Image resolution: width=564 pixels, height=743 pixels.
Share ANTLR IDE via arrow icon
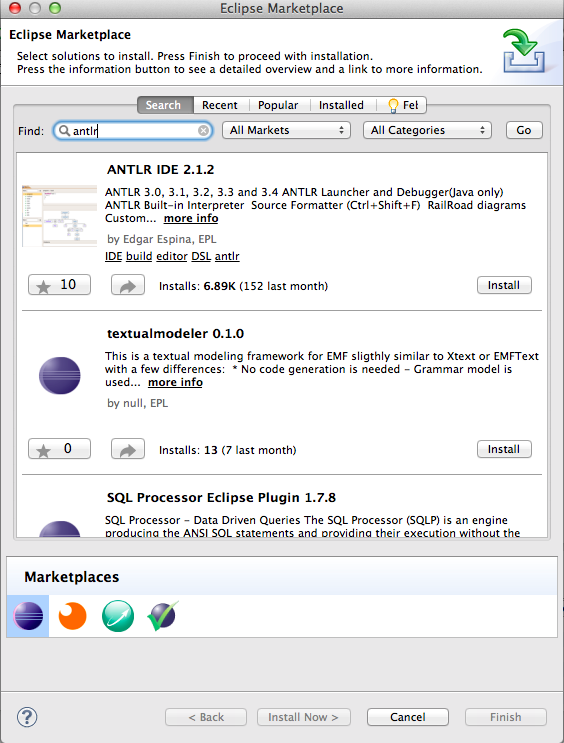(x=128, y=285)
